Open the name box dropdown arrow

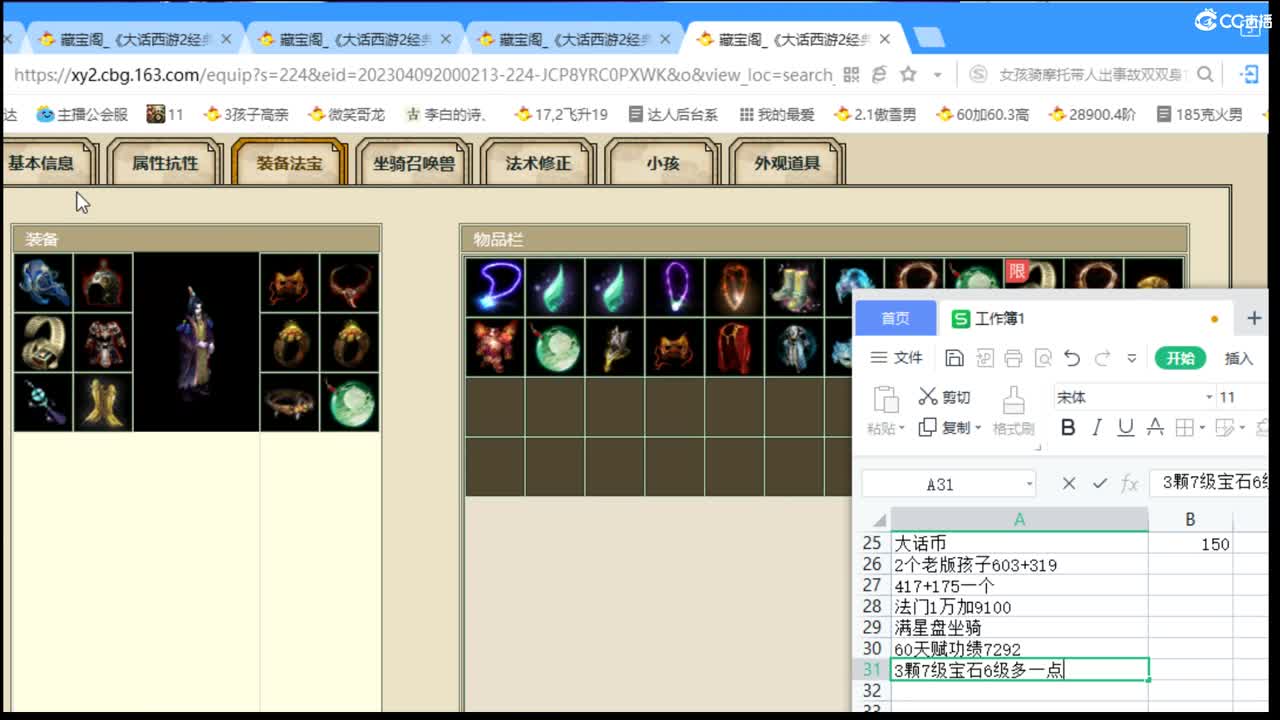tap(1029, 484)
